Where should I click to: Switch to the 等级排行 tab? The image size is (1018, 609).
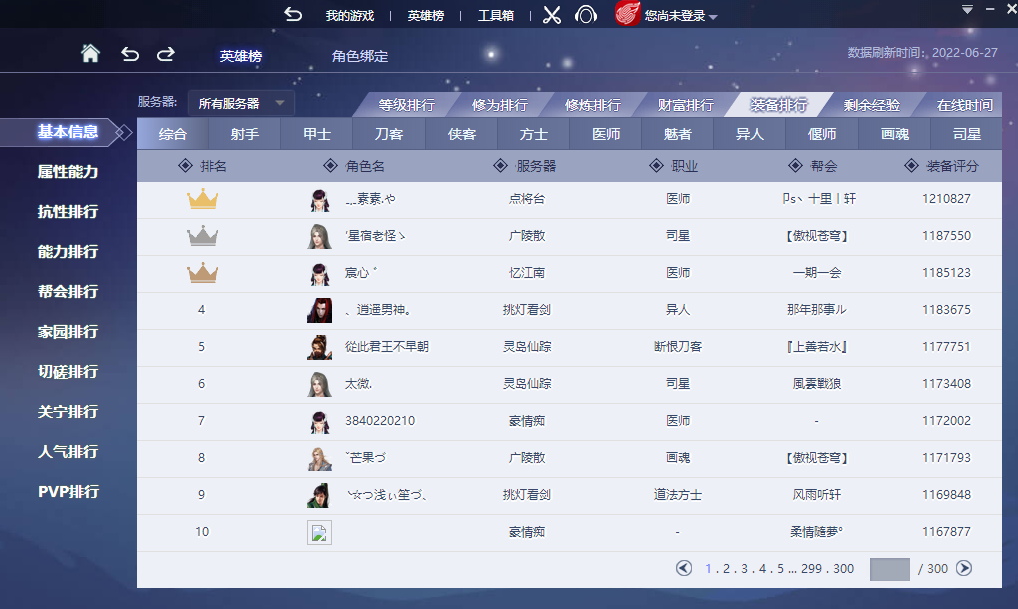click(406, 105)
